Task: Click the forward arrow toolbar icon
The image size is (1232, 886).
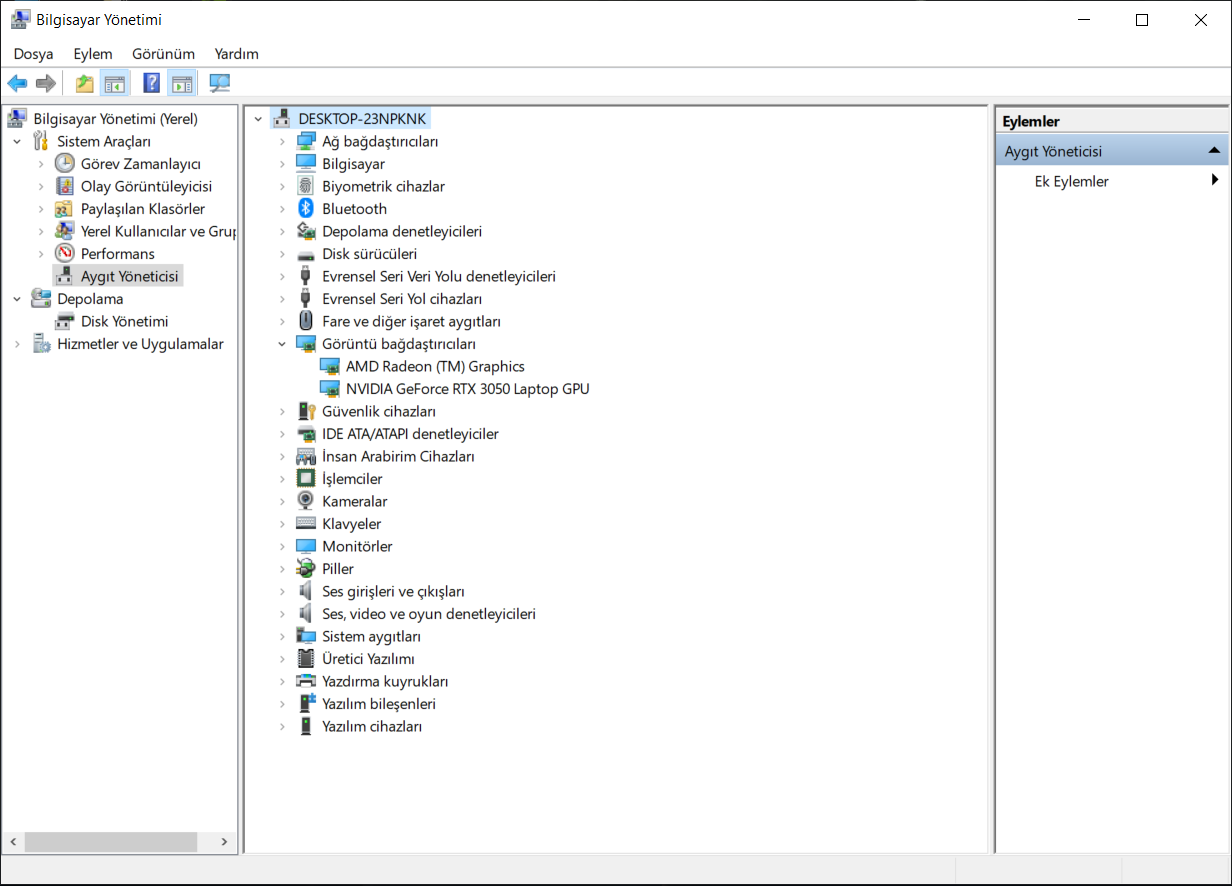Action: tap(45, 83)
